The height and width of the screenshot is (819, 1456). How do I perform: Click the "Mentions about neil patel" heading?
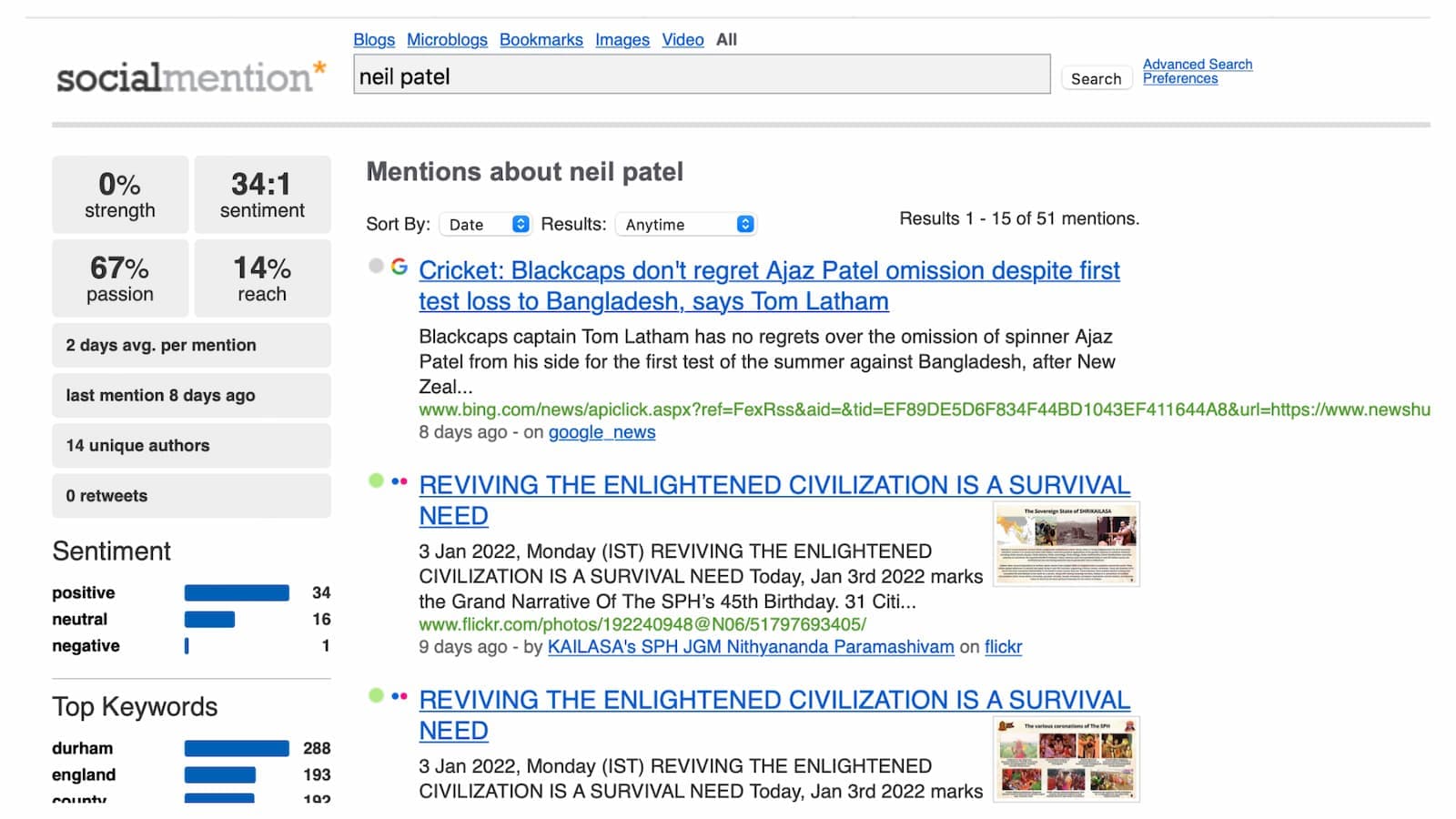pos(525,171)
